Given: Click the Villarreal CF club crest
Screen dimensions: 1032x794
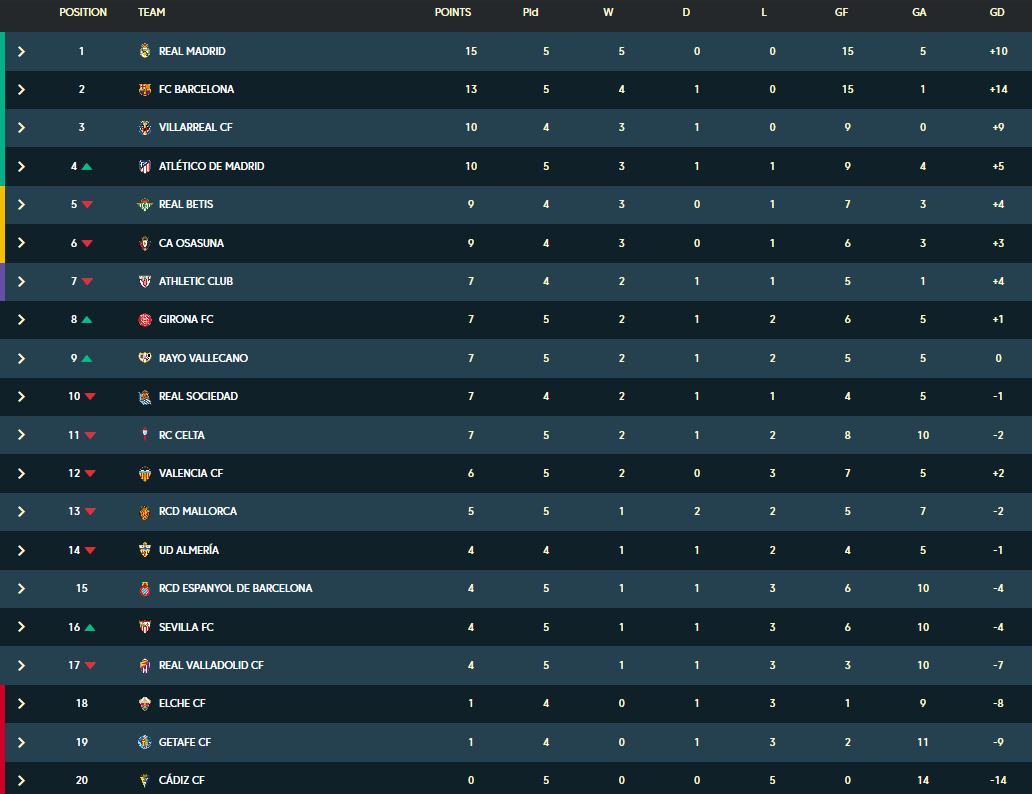Looking at the screenshot, I should pyautogui.click(x=145, y=128).
